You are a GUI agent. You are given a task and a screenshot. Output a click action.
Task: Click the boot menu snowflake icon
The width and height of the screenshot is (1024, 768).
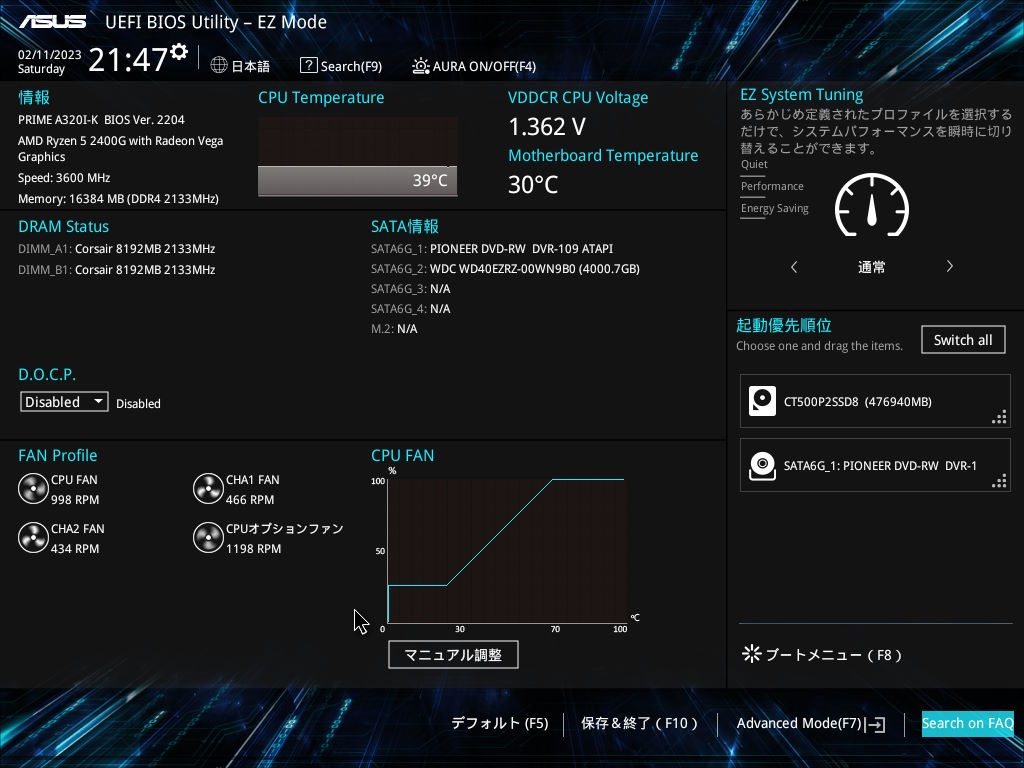[752, 654]
